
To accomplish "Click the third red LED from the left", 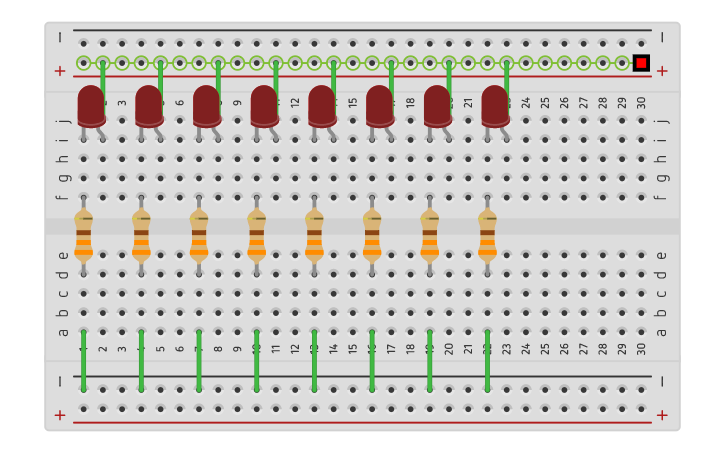I will point(206,106).
